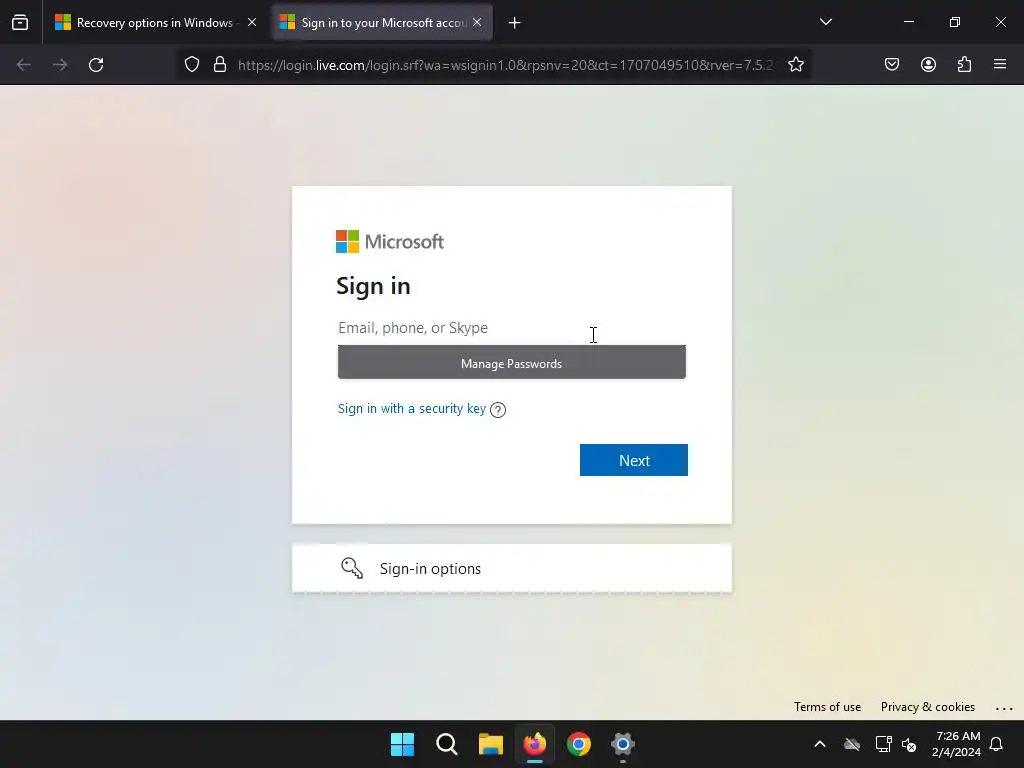1024x768 pixels.
Task: Open Firefox View from the tab bar
Action: pyautogui.click(x=20, y=22)
